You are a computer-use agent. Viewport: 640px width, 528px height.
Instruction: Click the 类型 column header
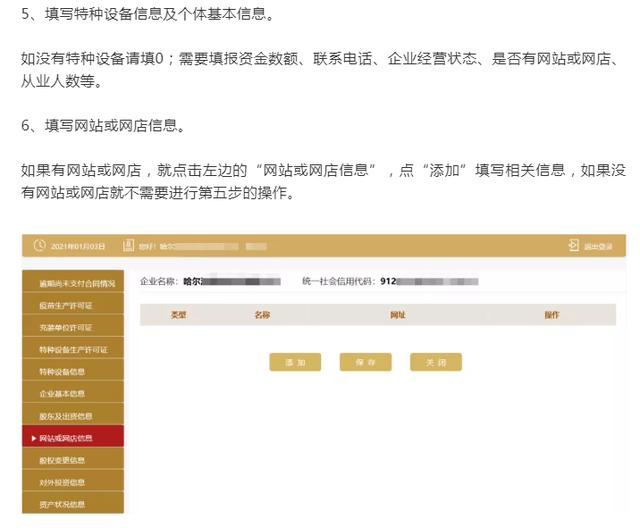point(178,315)
